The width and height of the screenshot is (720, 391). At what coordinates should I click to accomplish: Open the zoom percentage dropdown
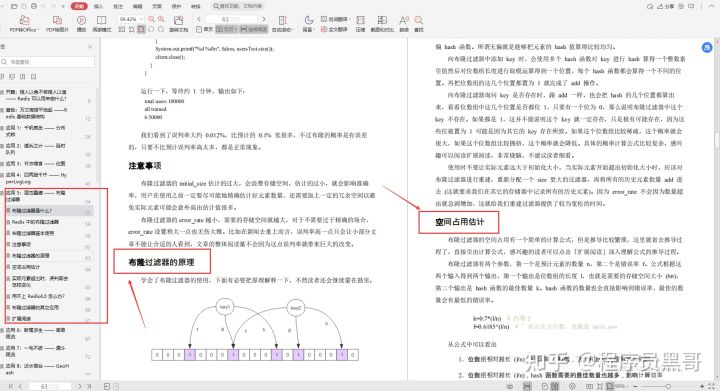[141, 19]
